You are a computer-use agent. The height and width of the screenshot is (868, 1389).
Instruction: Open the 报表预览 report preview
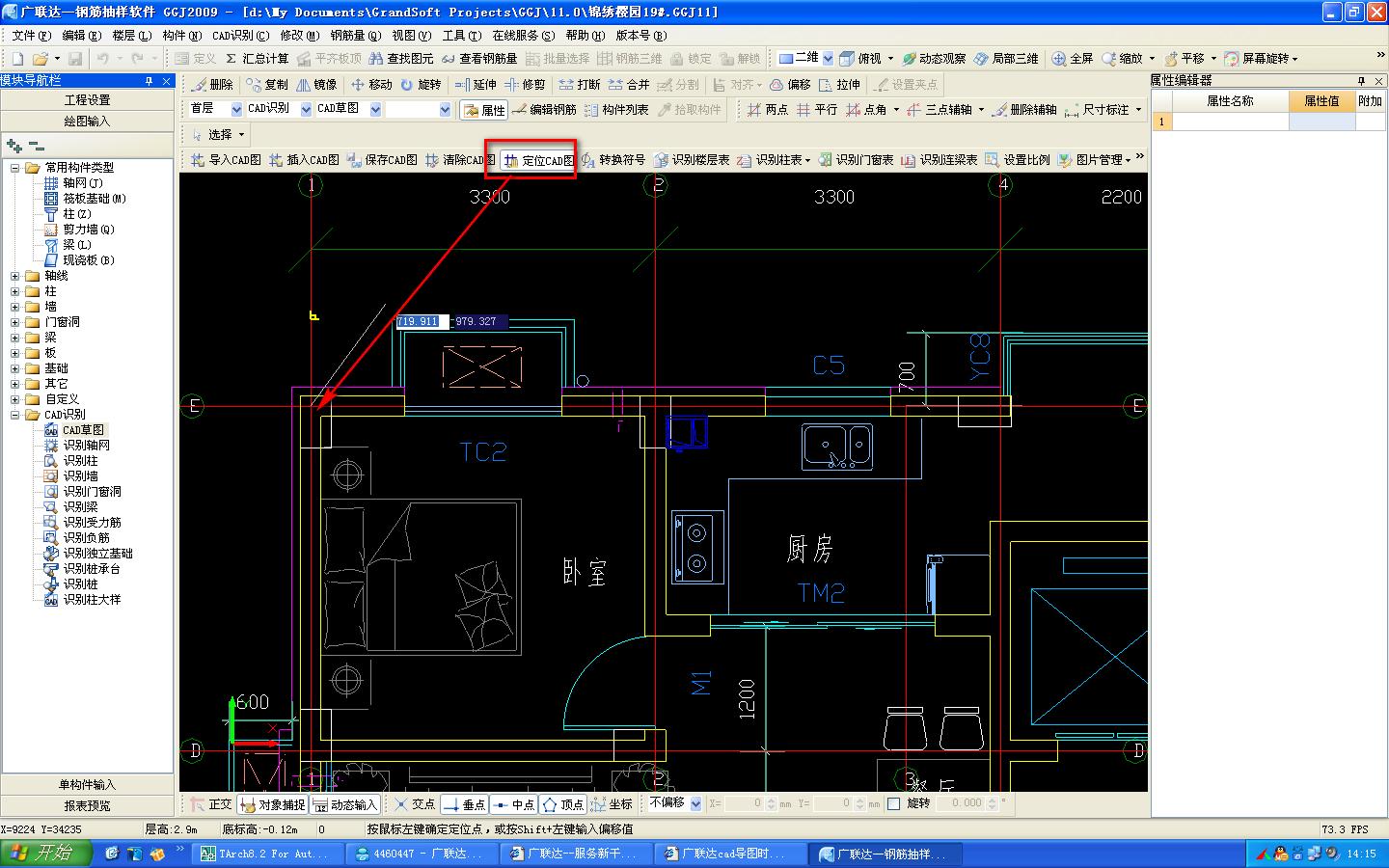click(x=88, y=806)
